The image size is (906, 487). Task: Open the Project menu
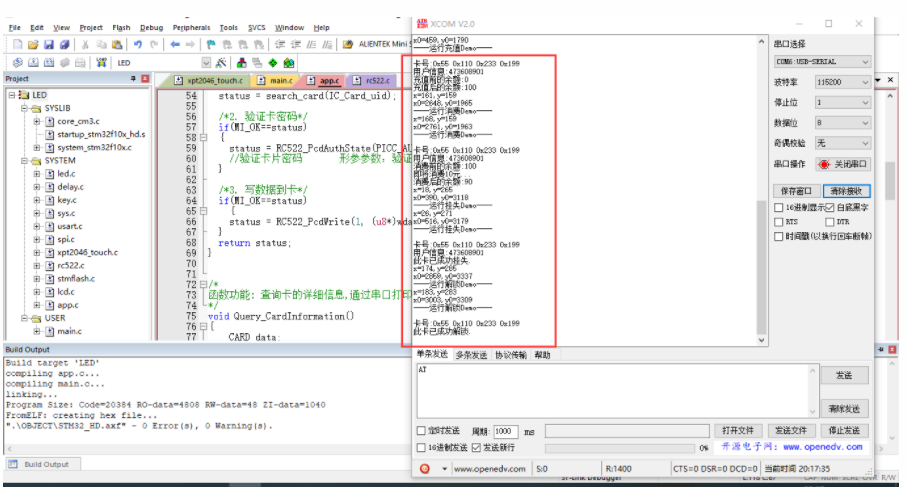point(91,27)
